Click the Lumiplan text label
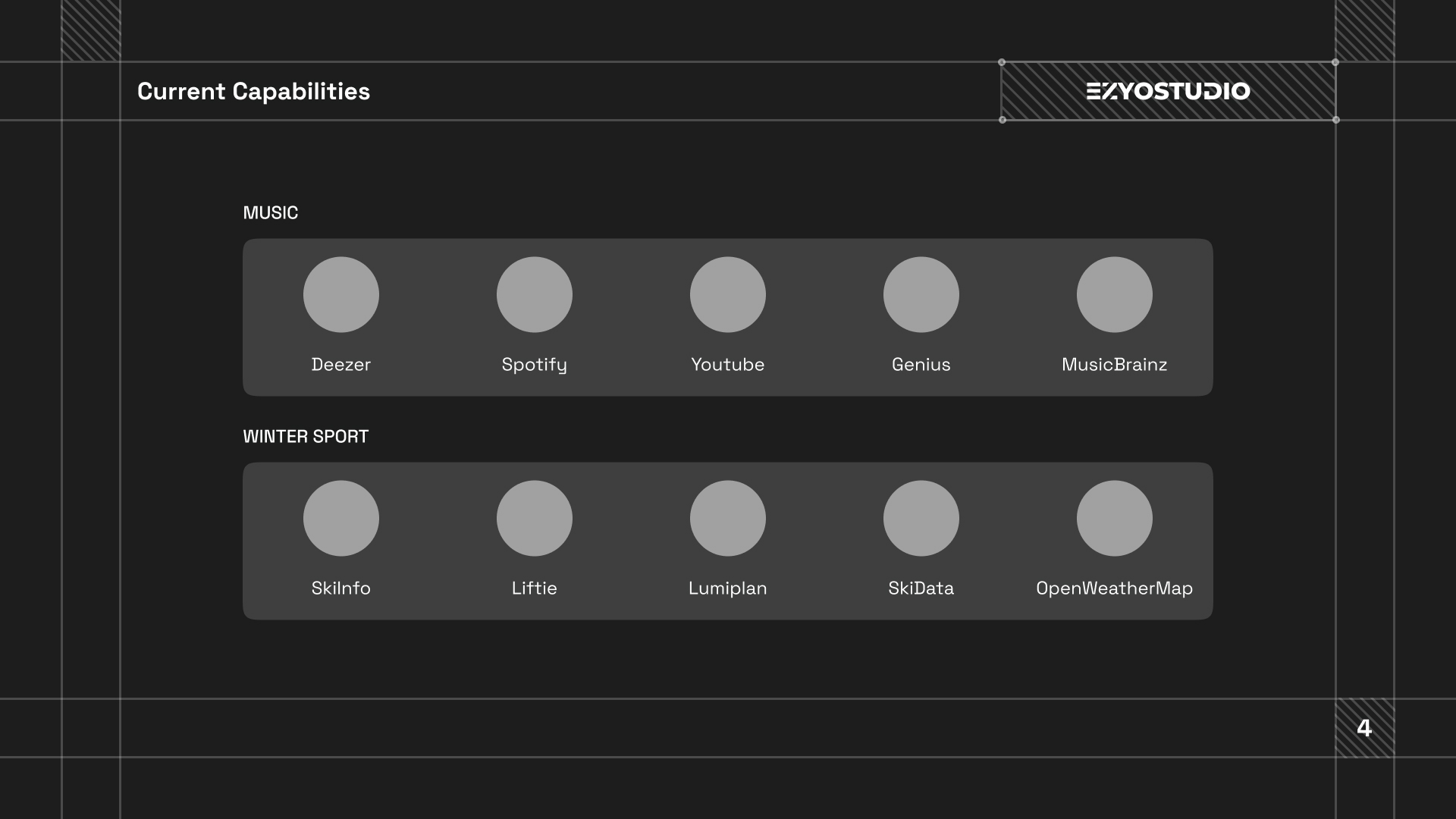 (x=727, y=588)
